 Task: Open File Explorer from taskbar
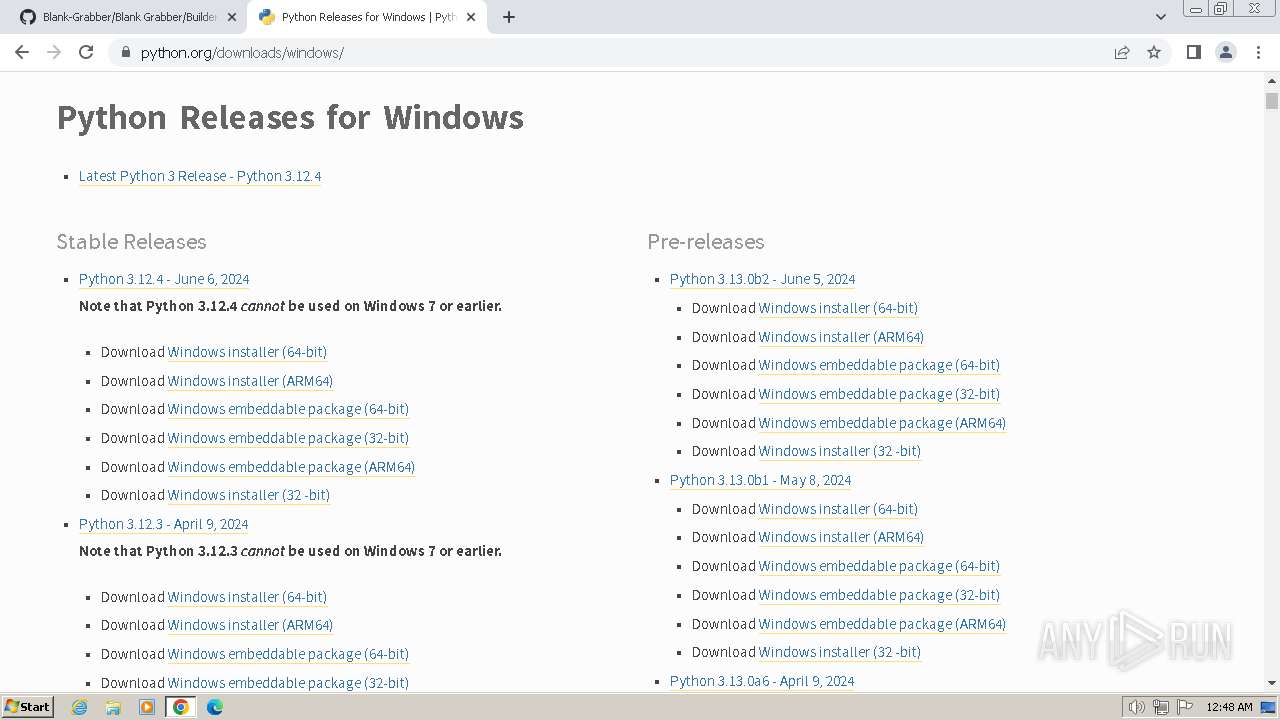click(x=113, y=707)
